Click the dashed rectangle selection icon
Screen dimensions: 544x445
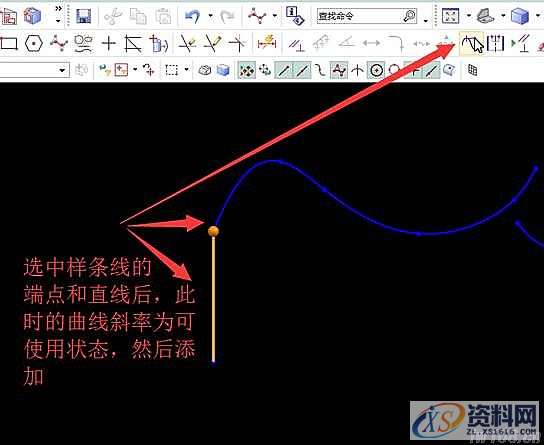172,70
